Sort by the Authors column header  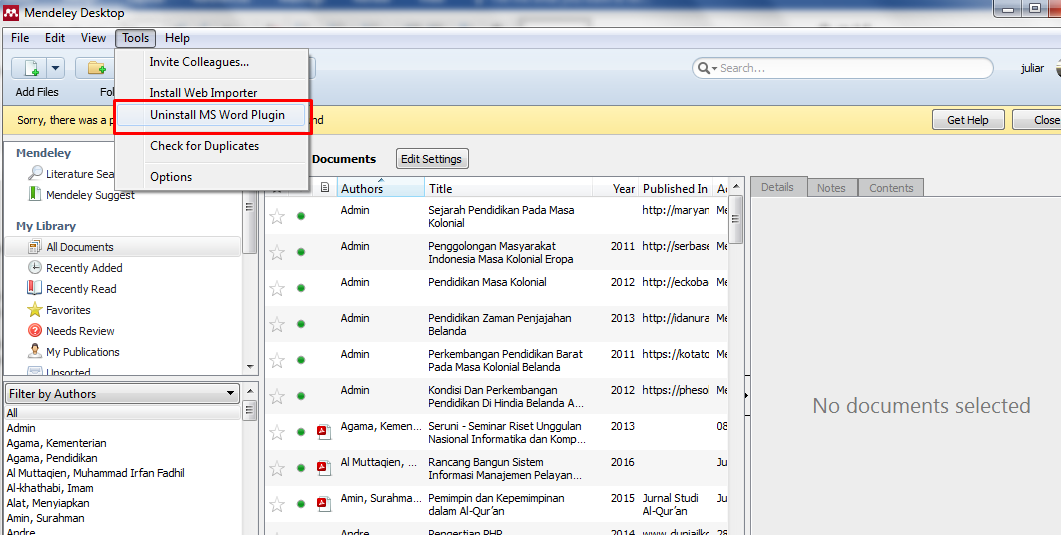[380, 189]
